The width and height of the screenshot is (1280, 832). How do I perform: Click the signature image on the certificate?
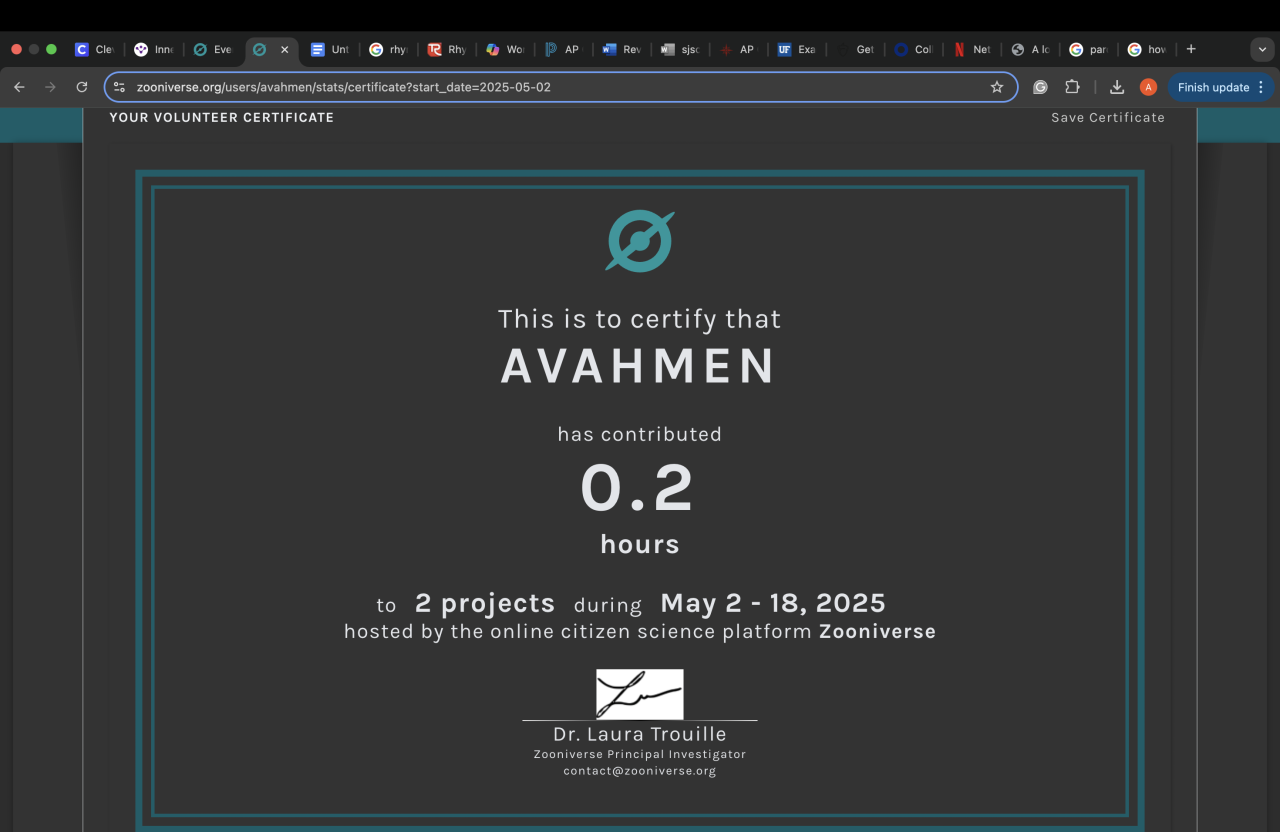[640, 694]
